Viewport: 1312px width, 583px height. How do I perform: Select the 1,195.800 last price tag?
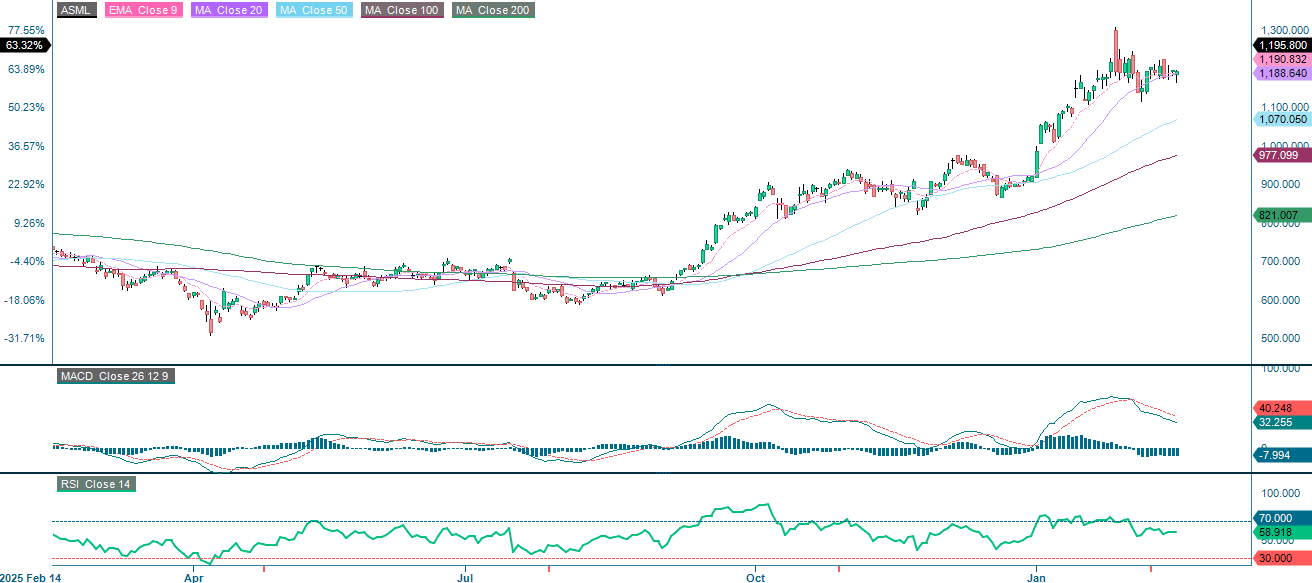1283,44
